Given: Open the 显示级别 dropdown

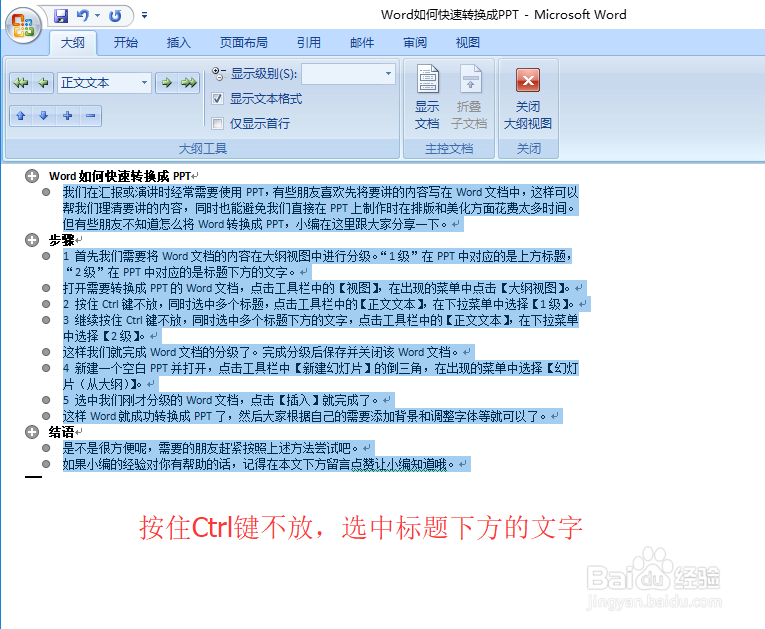Looking at the screenshot, I should [x=388, y=74].
